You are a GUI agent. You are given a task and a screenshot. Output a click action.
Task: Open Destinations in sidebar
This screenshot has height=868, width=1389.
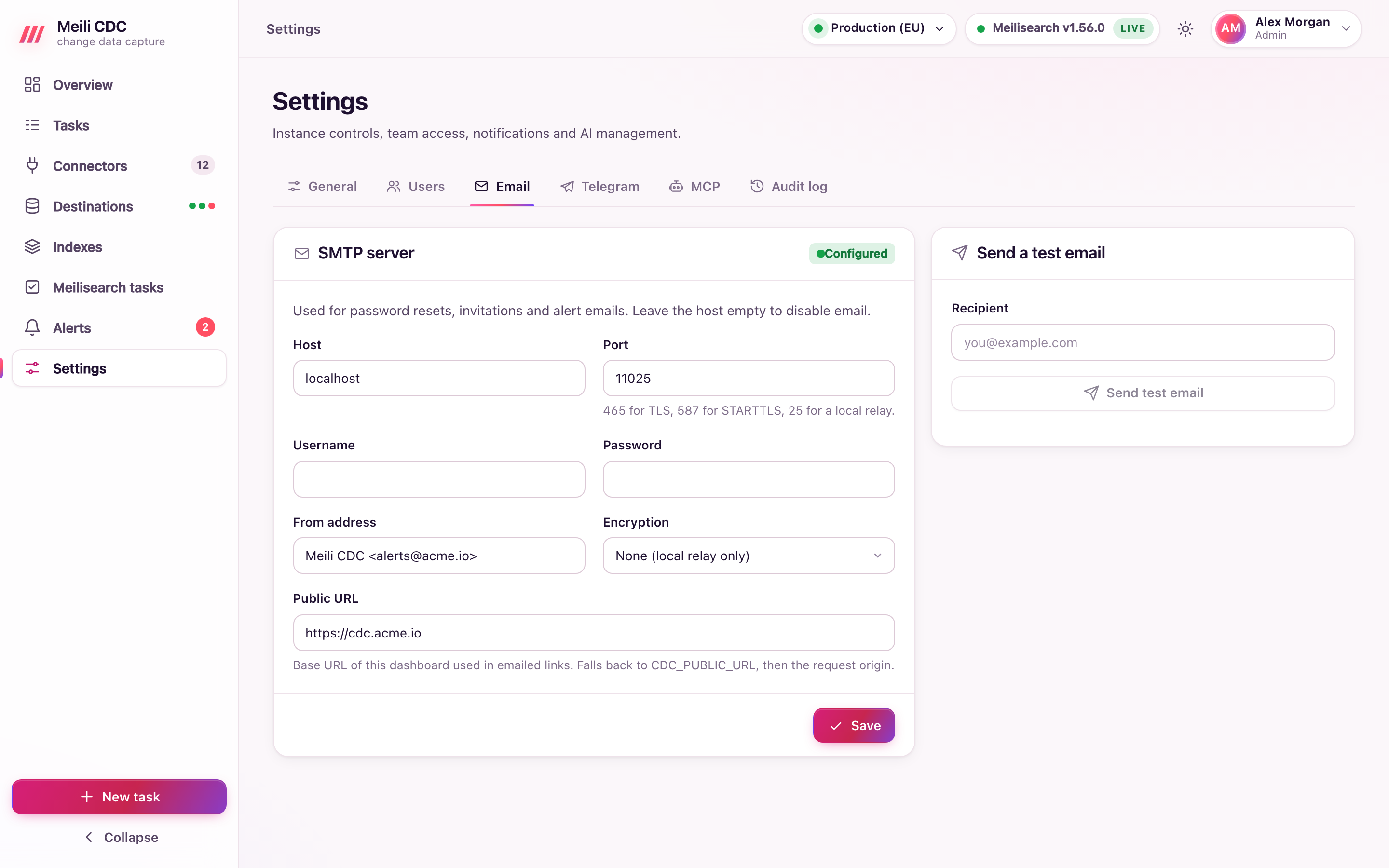(119, 206)
